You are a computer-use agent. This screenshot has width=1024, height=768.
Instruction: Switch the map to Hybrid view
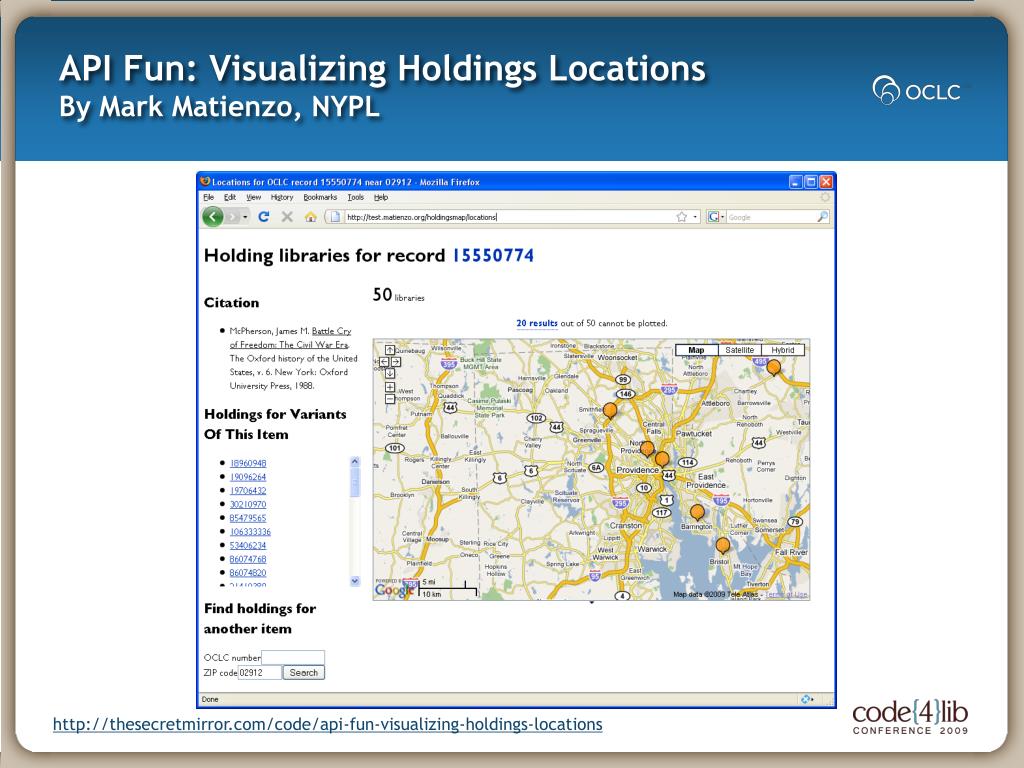(782, 350)
